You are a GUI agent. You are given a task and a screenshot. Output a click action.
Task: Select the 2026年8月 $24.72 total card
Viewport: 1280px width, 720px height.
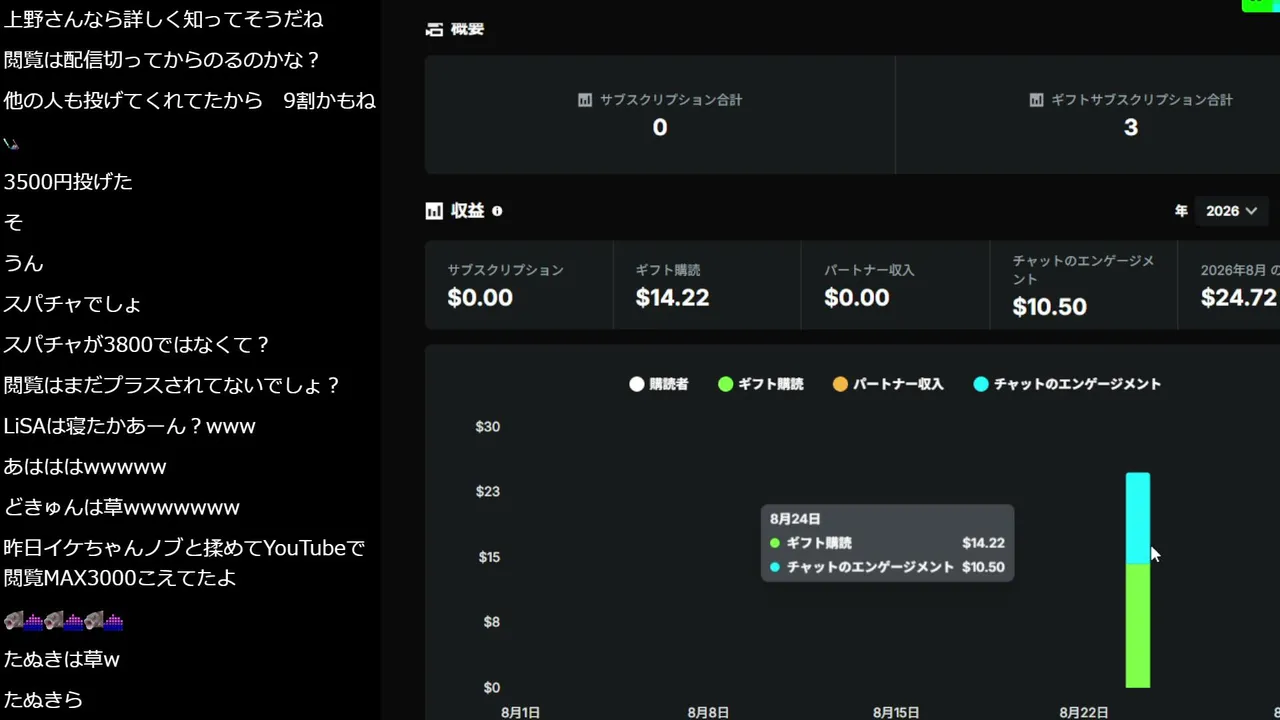click(x=1230, y=285)
